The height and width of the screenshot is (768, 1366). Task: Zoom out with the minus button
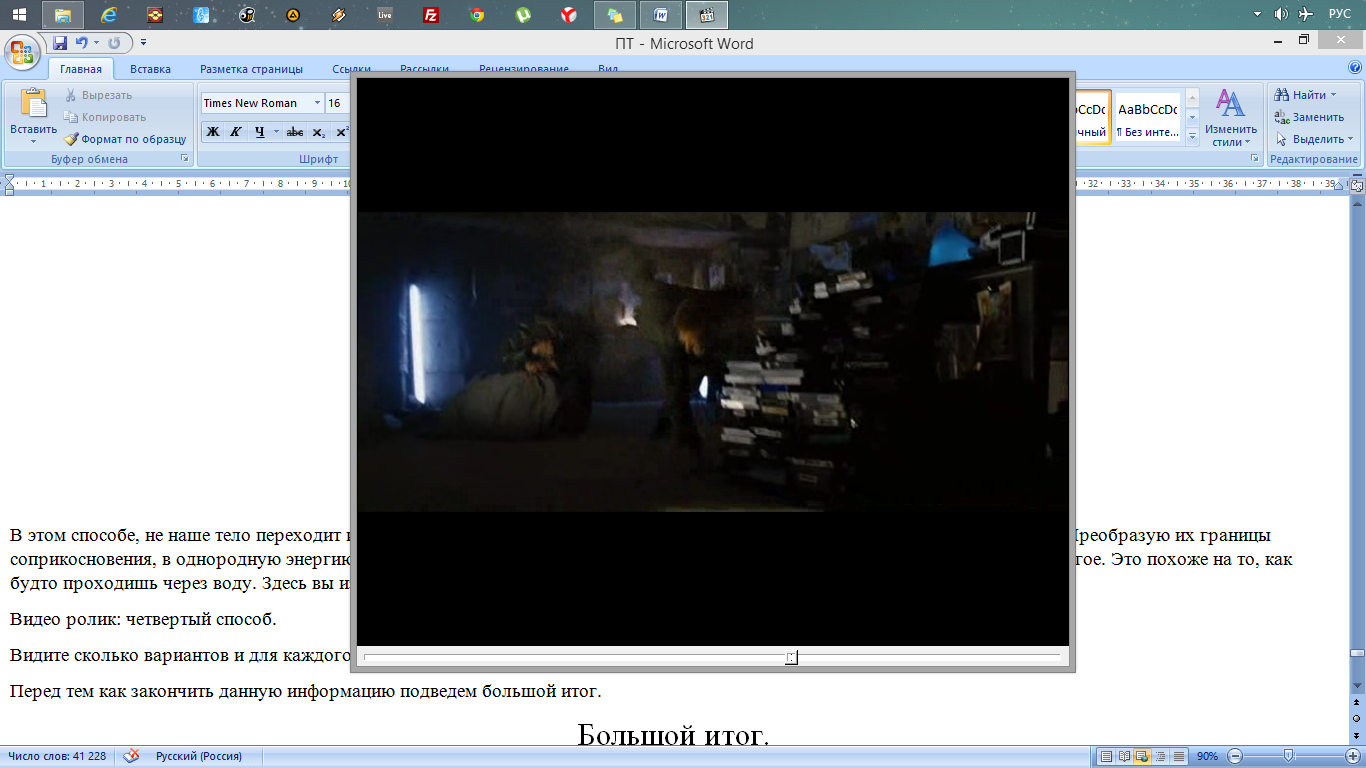[1235, 756]
